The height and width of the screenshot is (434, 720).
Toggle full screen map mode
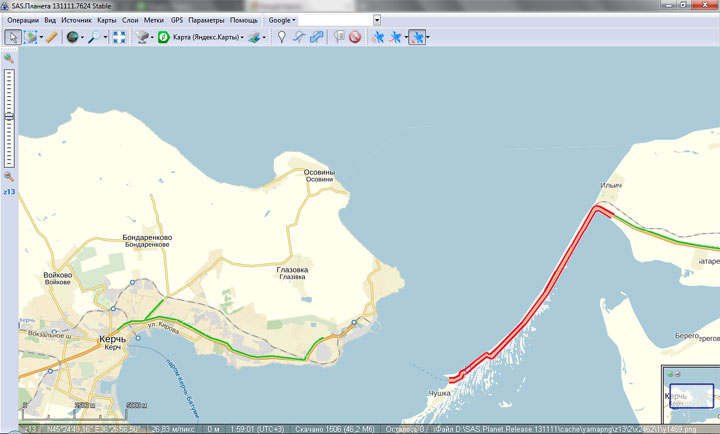119,37
